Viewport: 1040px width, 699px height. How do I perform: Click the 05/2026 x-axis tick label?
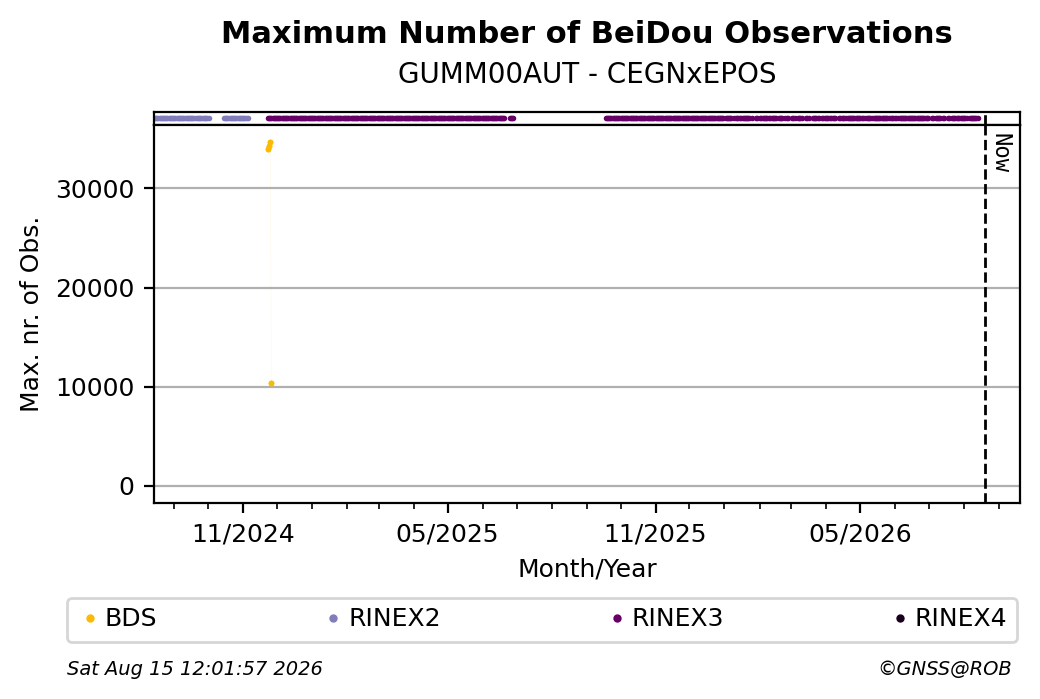(x=860, y=533)
